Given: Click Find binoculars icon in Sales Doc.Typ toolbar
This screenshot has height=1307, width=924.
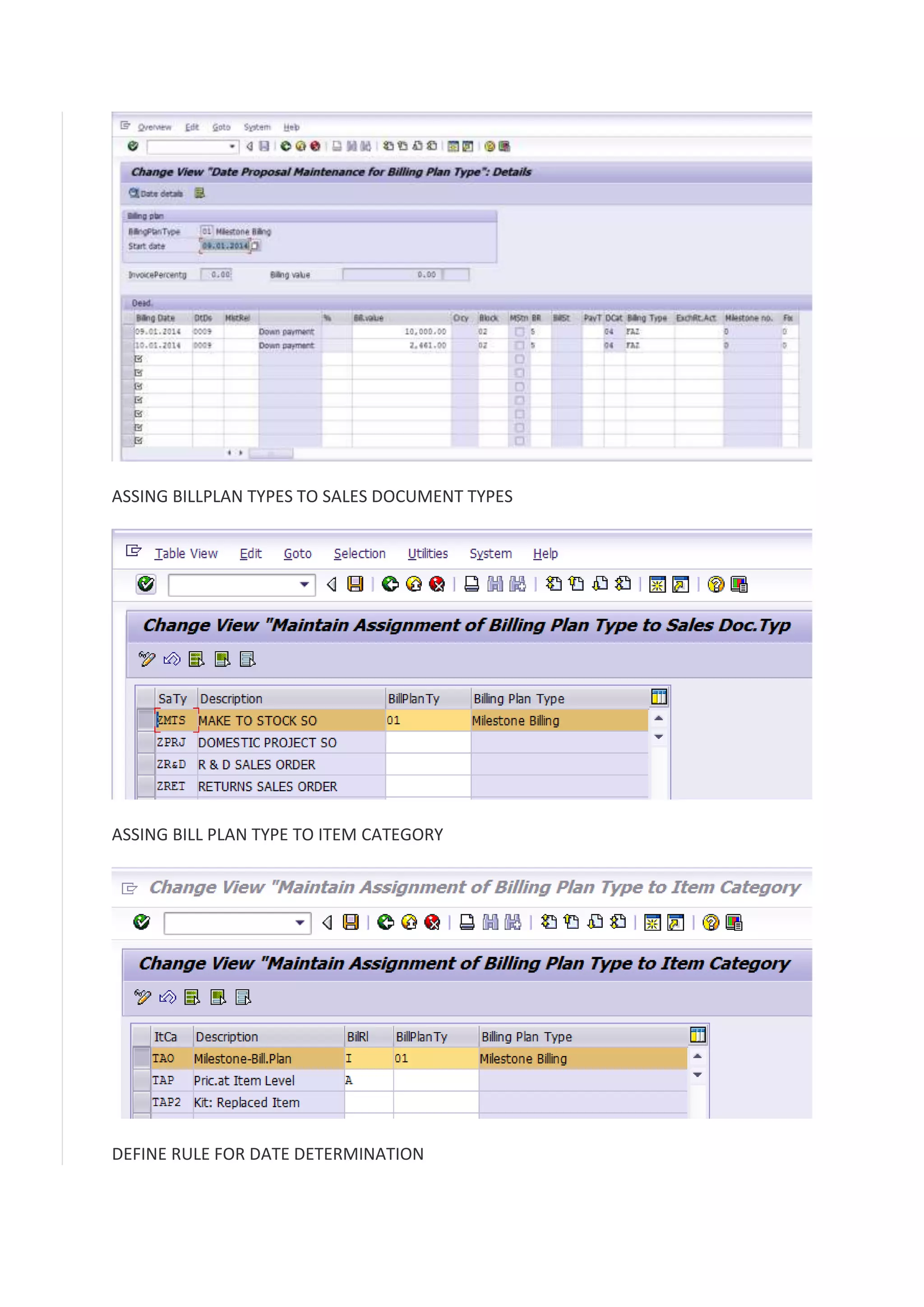Looking at the screenshot, I should point(495,584).
